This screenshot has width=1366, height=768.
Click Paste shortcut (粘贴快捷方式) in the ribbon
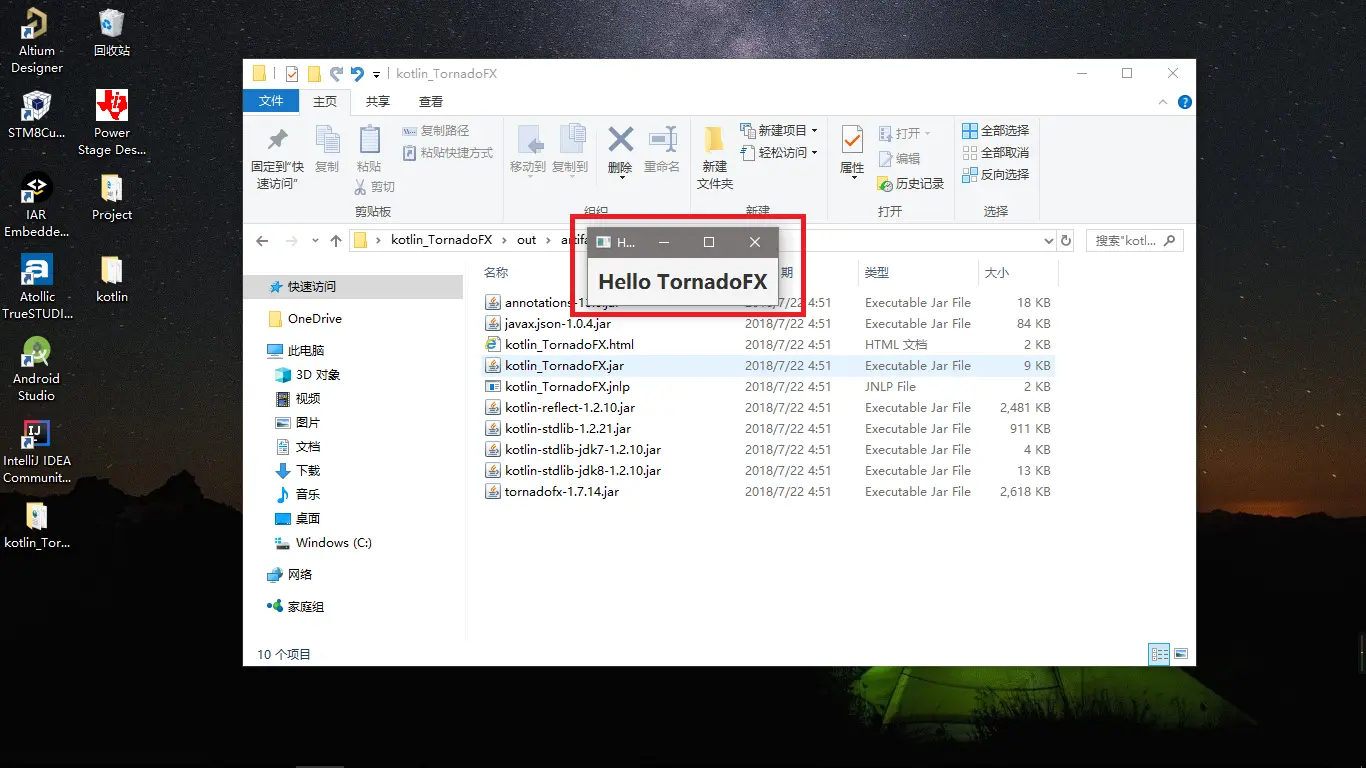pos(448,153)
